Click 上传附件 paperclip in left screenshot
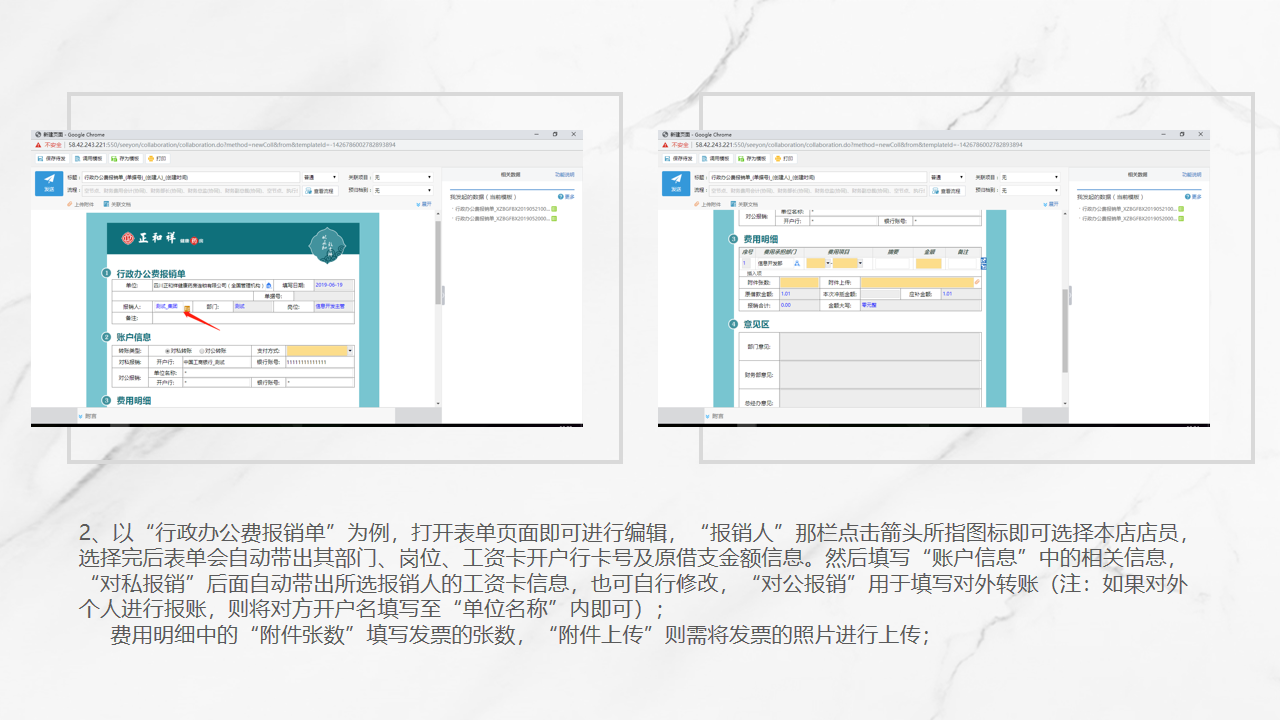 (x=70, y=204)
